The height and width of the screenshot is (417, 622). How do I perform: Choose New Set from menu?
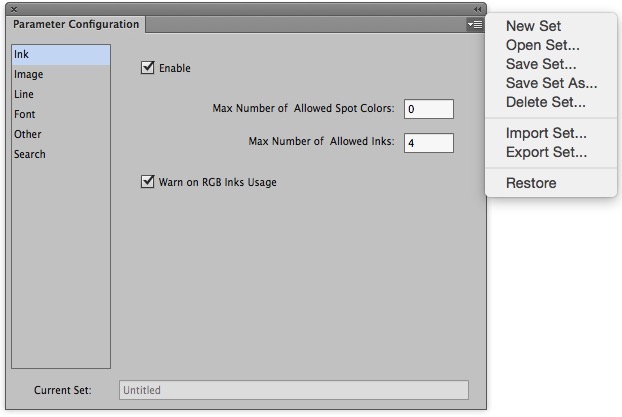point(533,27)
